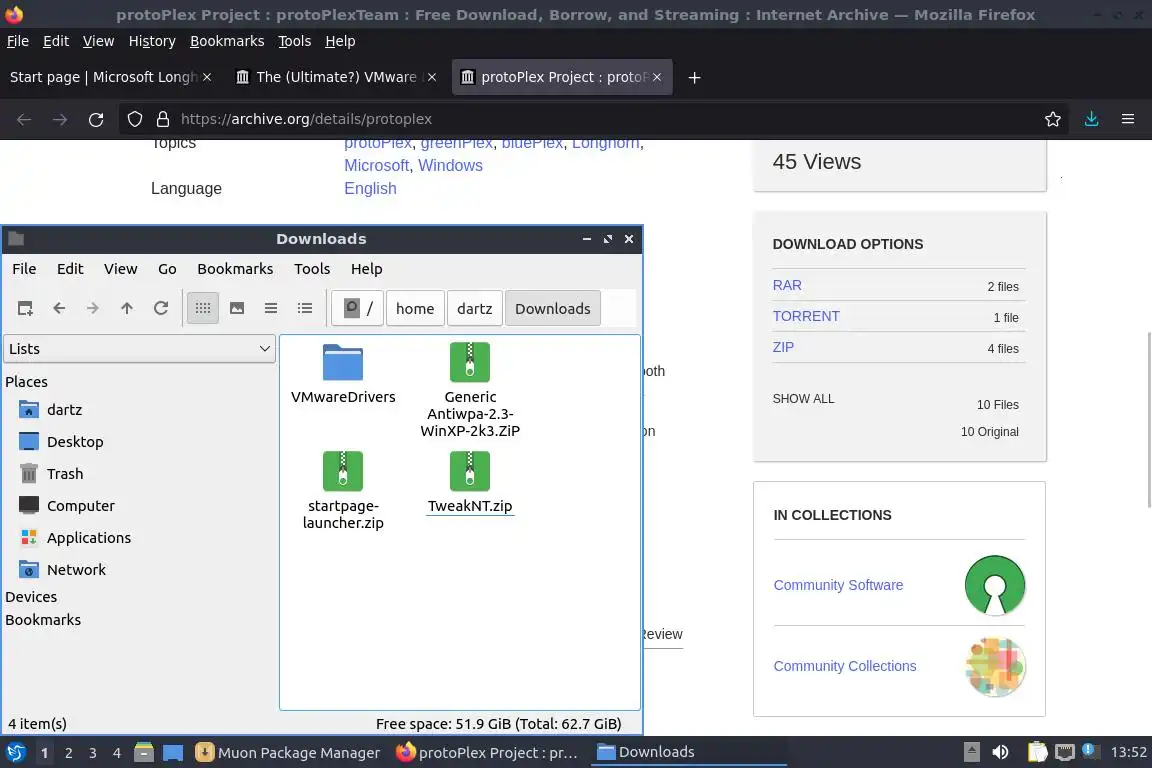The width and height of the screenshot is (1152, 768).
Task: Reload the Downloads folder view
Action: coord(161,309)
